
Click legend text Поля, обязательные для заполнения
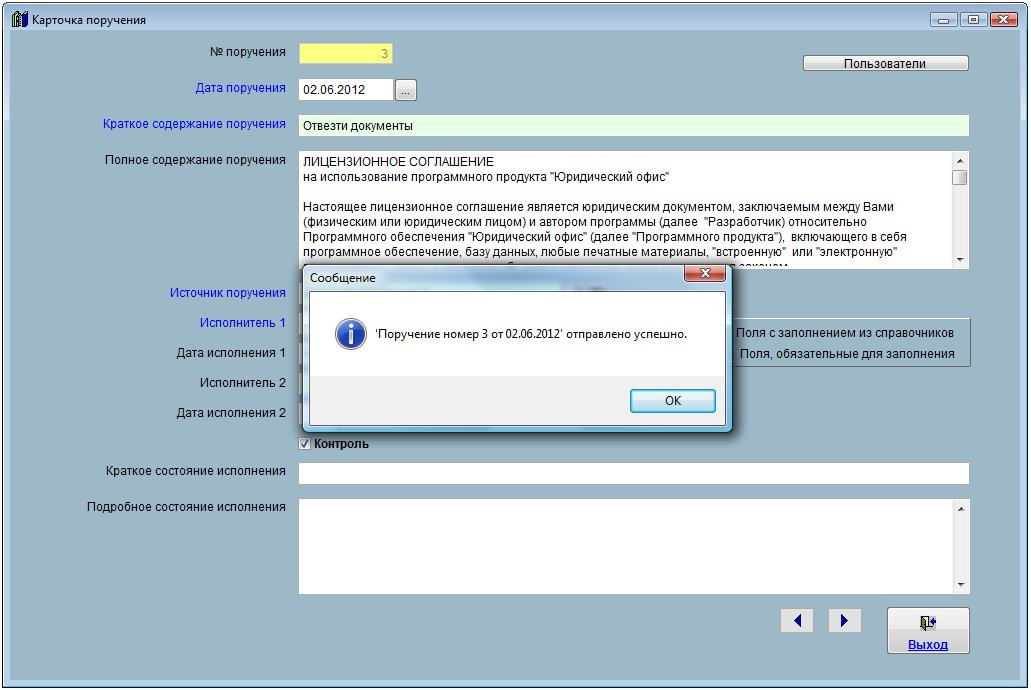click(x=847, y=354)
